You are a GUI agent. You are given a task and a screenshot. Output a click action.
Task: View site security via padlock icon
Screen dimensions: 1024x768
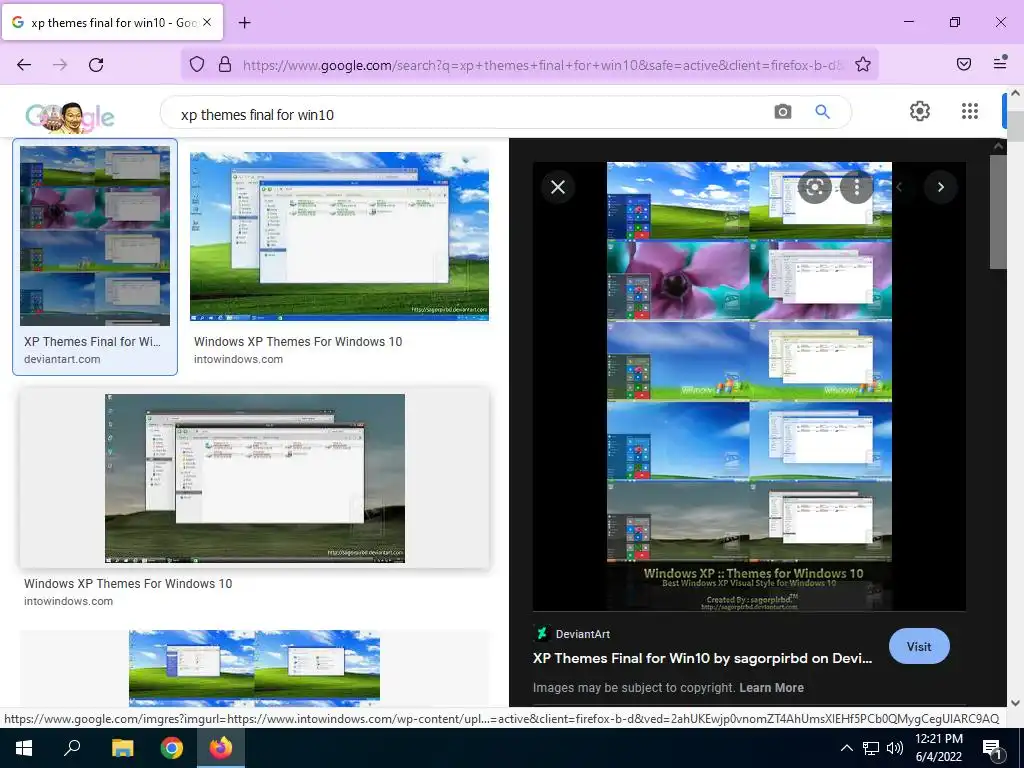[225, 64]
